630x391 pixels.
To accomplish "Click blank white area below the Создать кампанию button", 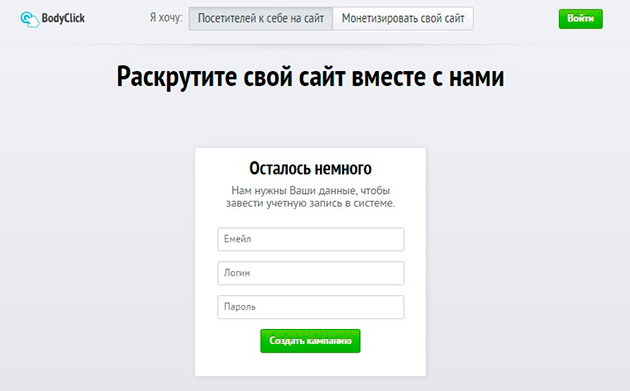I will click(x=310, y=364).
